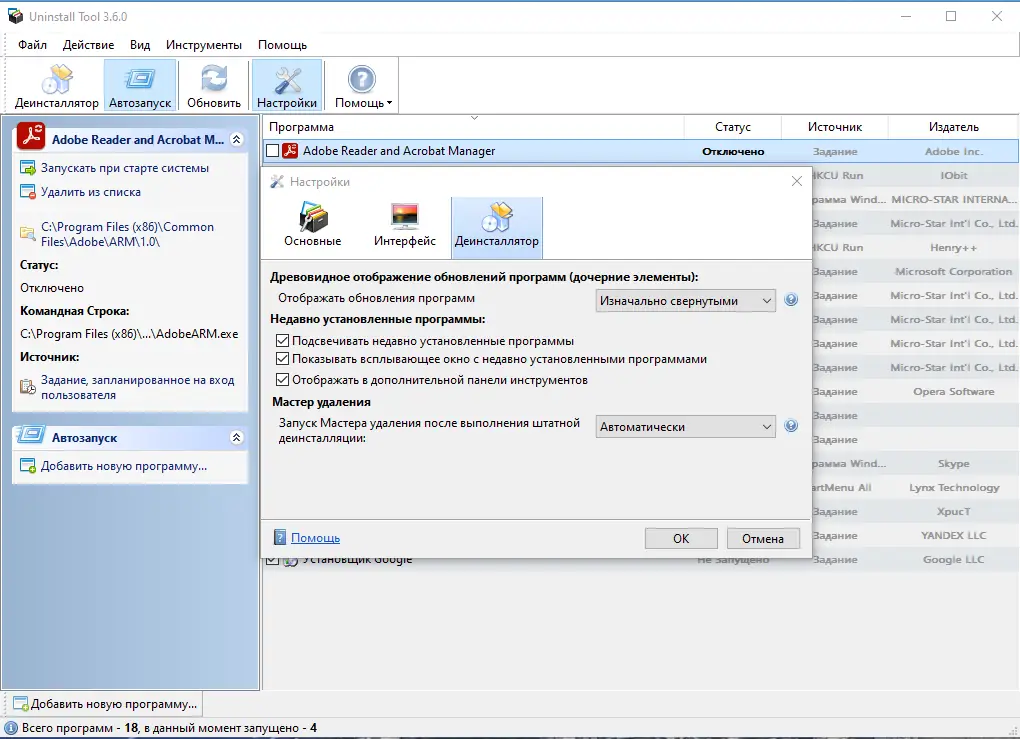Open the Запуск Мастера удаления dropdown
The width and height of the screenshot is (1020, 739).
point(686,427)
